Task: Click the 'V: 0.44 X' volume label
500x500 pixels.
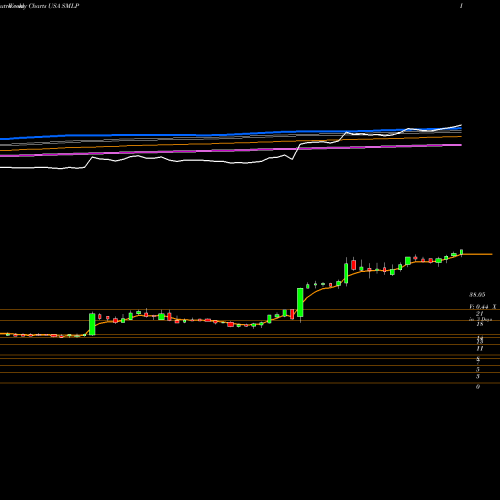Action: tap(483, 307)
